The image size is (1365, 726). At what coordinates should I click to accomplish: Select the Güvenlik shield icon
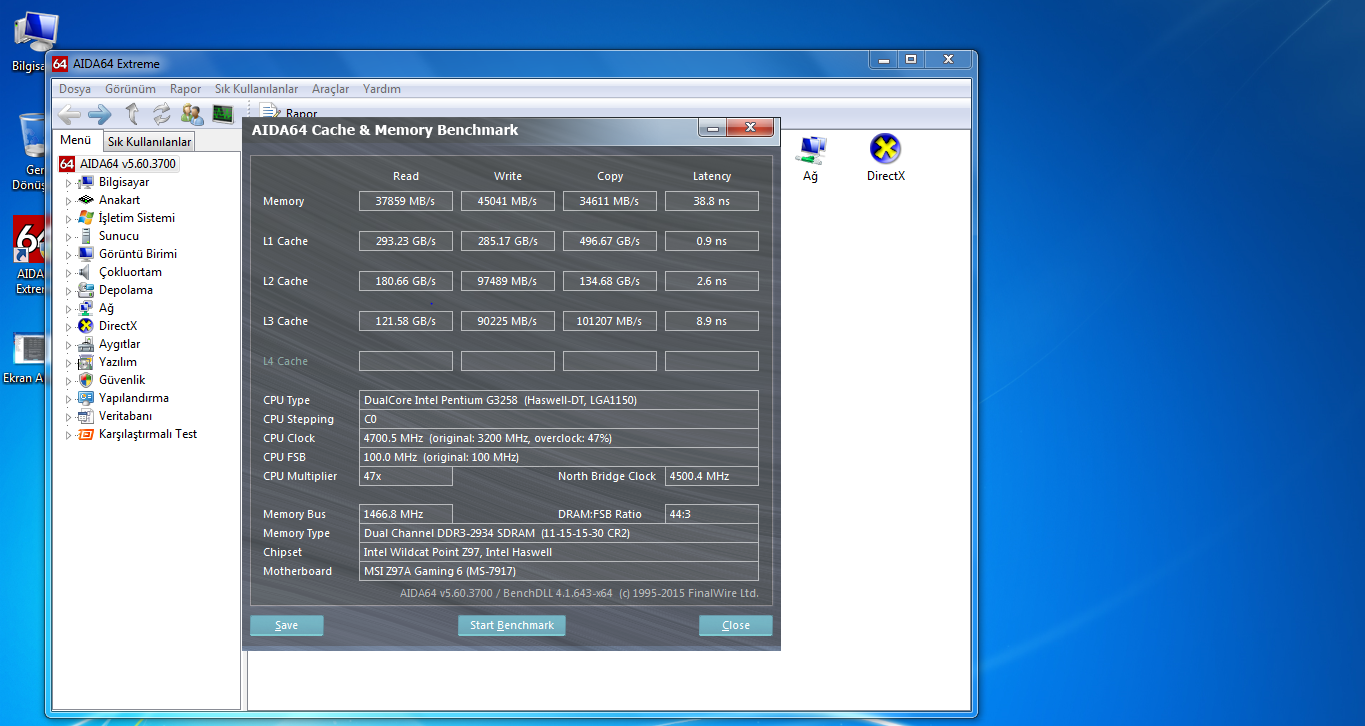pyautogui.click(x=86, y=380)
